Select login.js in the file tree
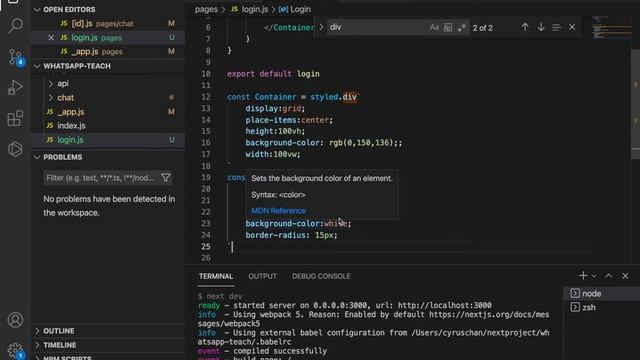Image resolution: width=640 pixels, height=360 pixels. pyautogui.click(x=108, y=140)
